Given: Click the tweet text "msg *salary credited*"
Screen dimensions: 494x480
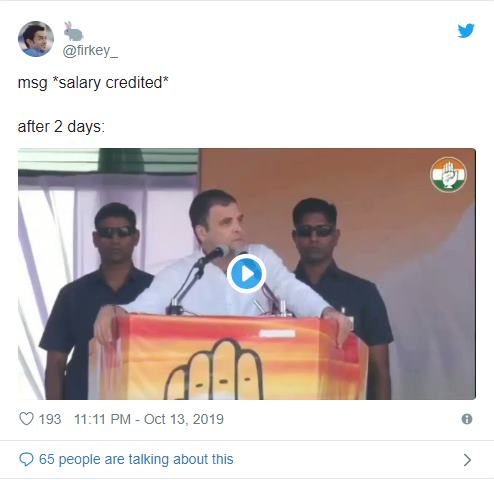Looking at the screenshot, I should pyautogui.click(x=93, y=83).
